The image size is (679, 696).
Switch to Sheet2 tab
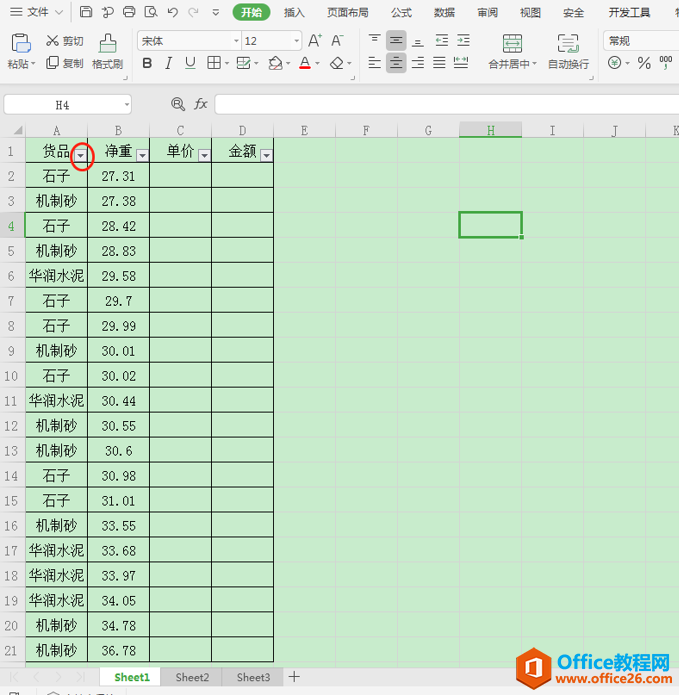coord(192,677)
